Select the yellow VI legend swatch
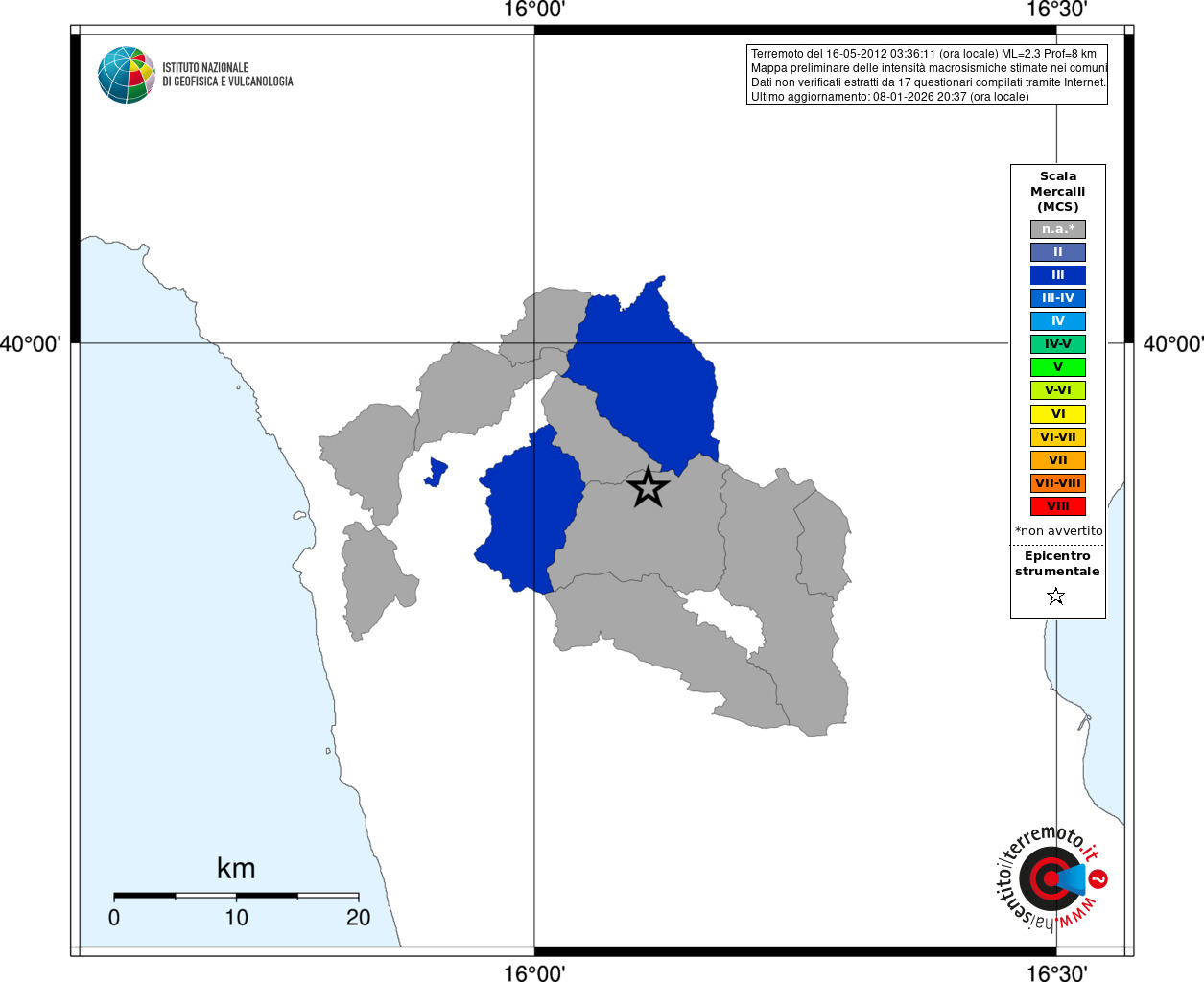Screen dimensions: 1204x982 (1058, 414)
